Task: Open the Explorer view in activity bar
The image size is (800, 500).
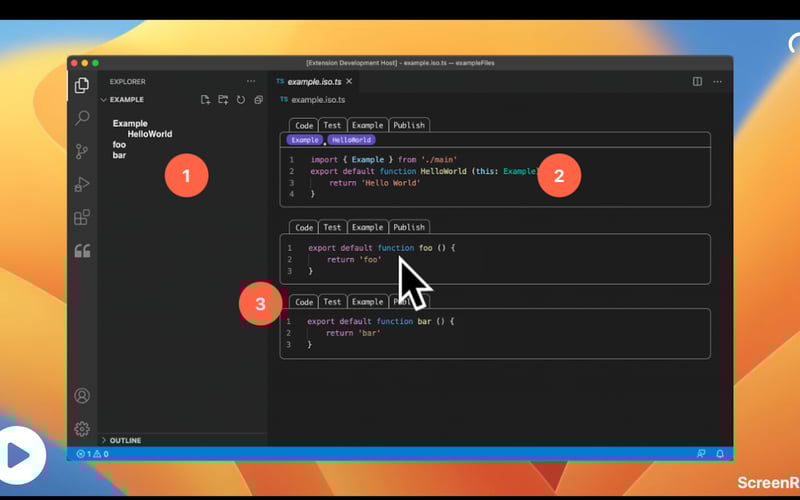Action: 82,85
